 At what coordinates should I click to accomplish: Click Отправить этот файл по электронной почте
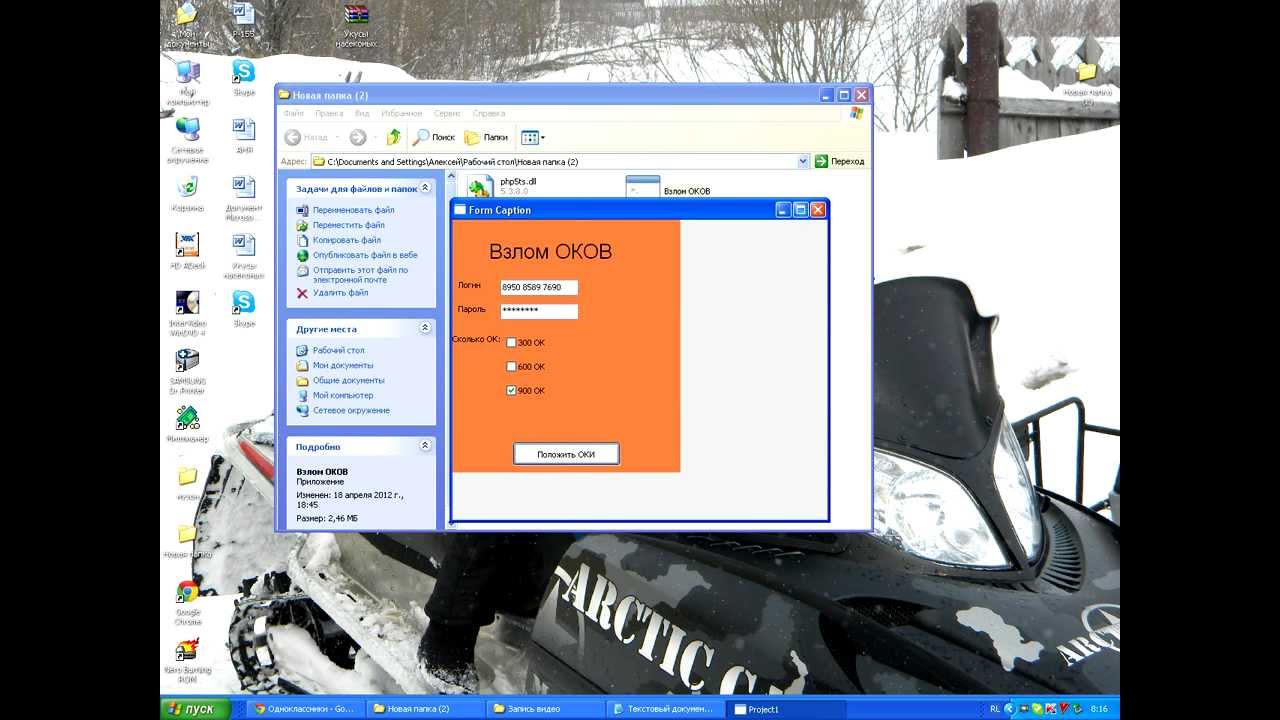(360, 275)
